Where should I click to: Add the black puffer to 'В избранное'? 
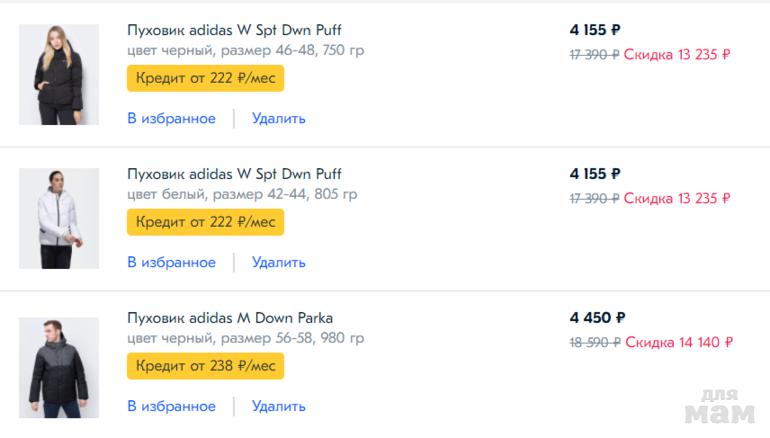171,119
